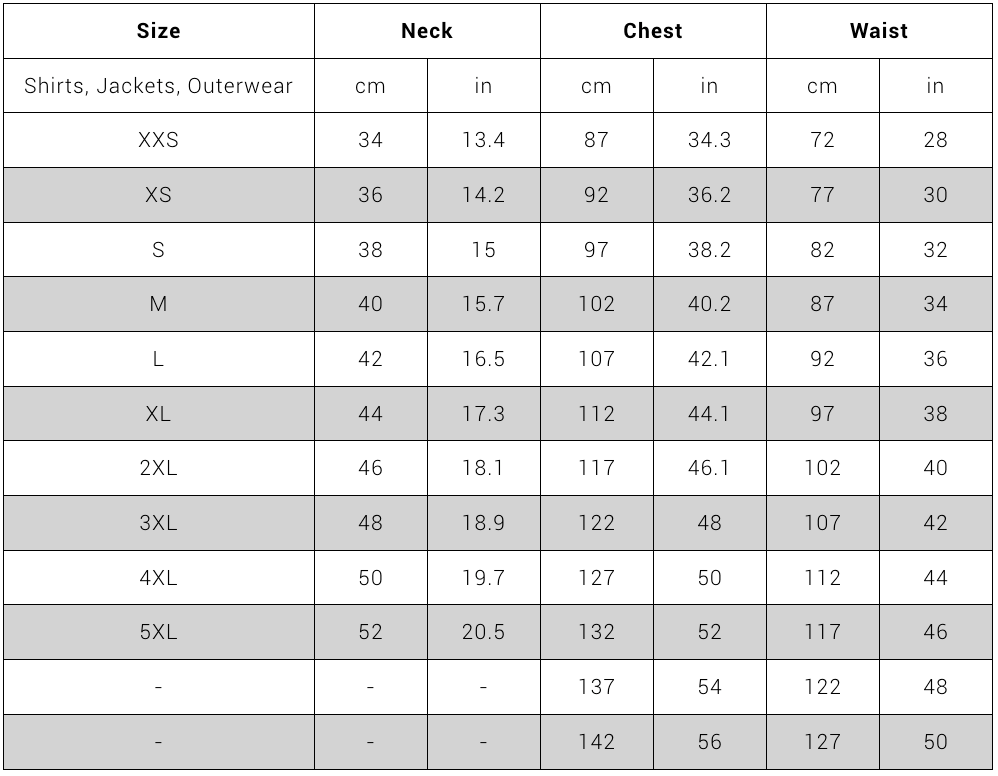998x776 pixels.
Task: Click the XS size cell
Action: (x=158, y=195)
